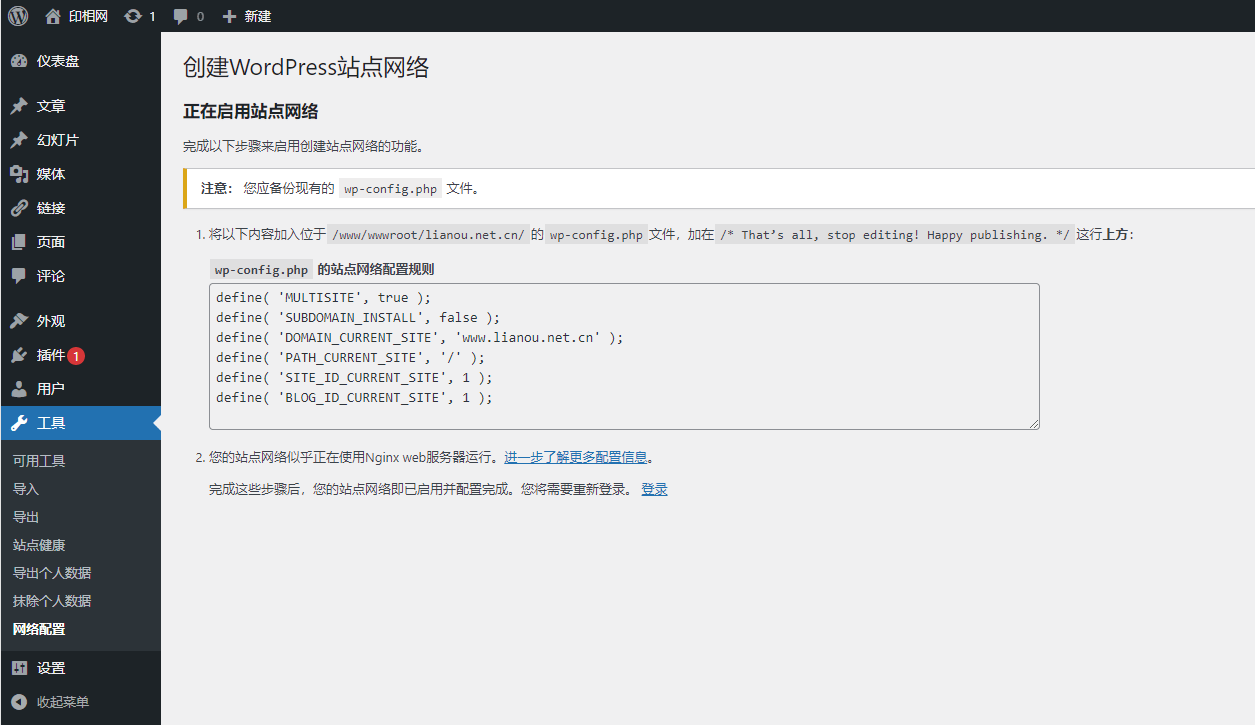Image resolution: width=1255 pixels, height=725 pixels.
Task: Click the 评论 comment icon in sidebar
Action: (x=19, y=276)
